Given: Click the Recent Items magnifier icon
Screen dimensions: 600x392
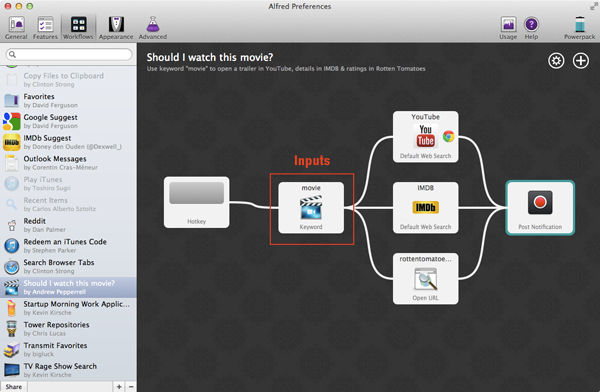Looking at the screenshot, I should coord(11,204).
